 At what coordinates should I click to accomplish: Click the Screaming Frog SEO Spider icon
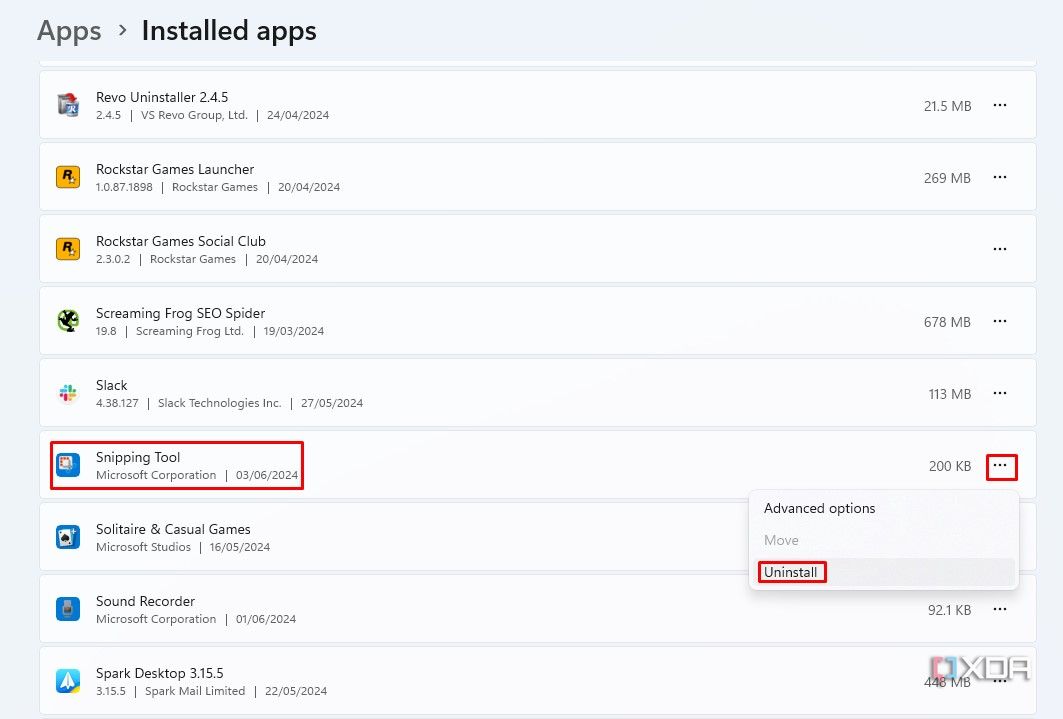click(x=68, y=321)
